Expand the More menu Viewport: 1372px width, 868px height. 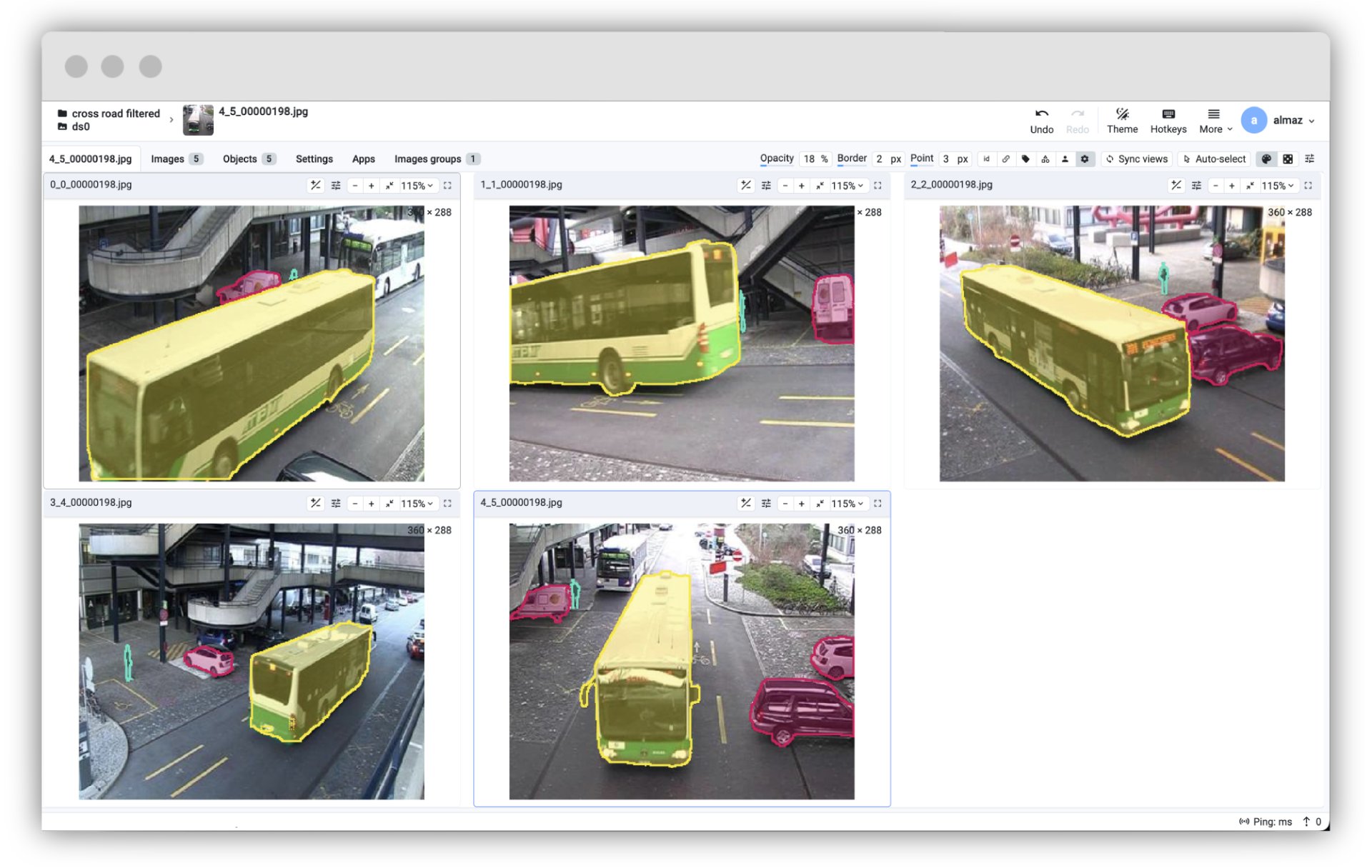tap(1215, 120)
